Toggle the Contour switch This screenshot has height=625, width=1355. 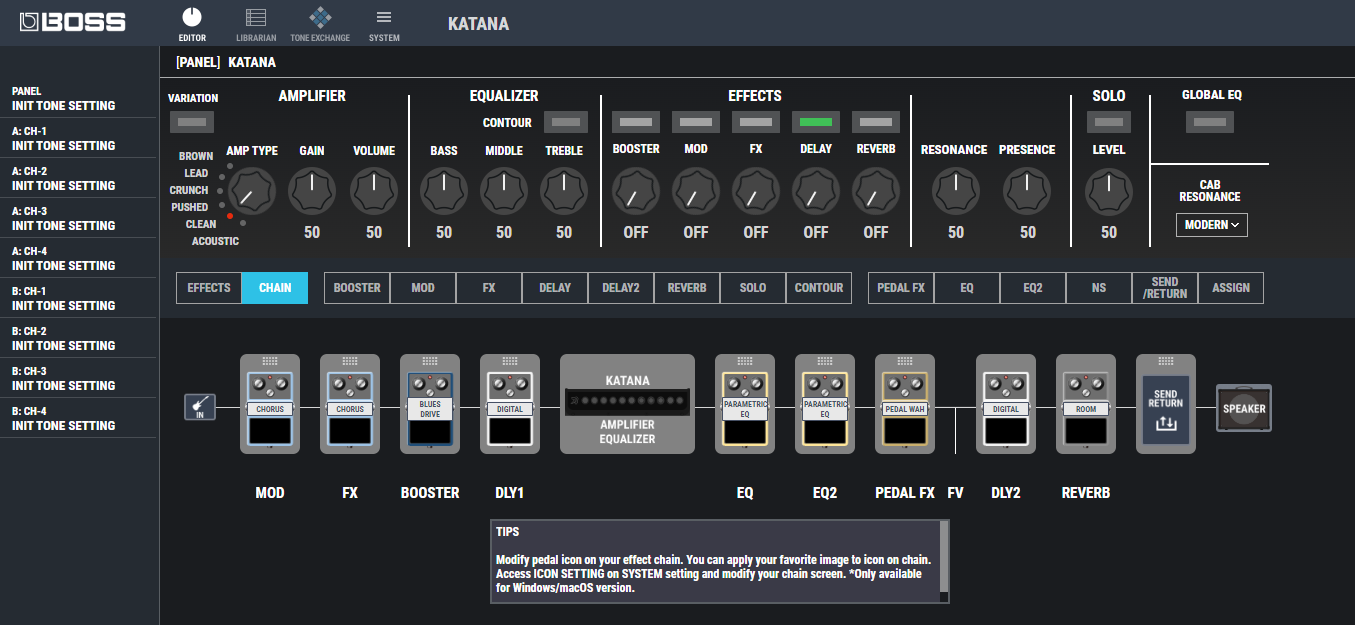coord(566,122)
